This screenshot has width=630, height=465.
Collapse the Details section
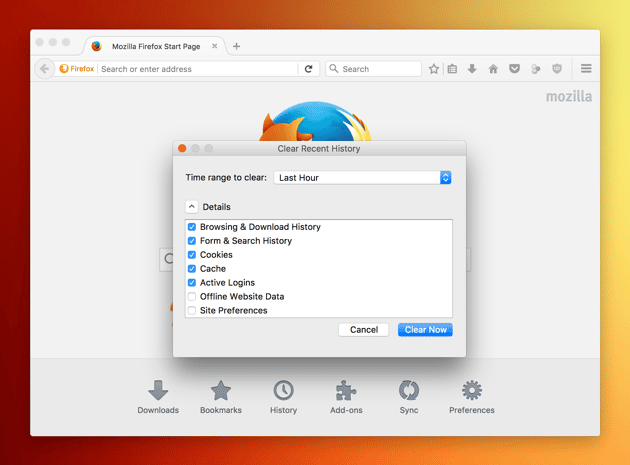coord(192,207)
